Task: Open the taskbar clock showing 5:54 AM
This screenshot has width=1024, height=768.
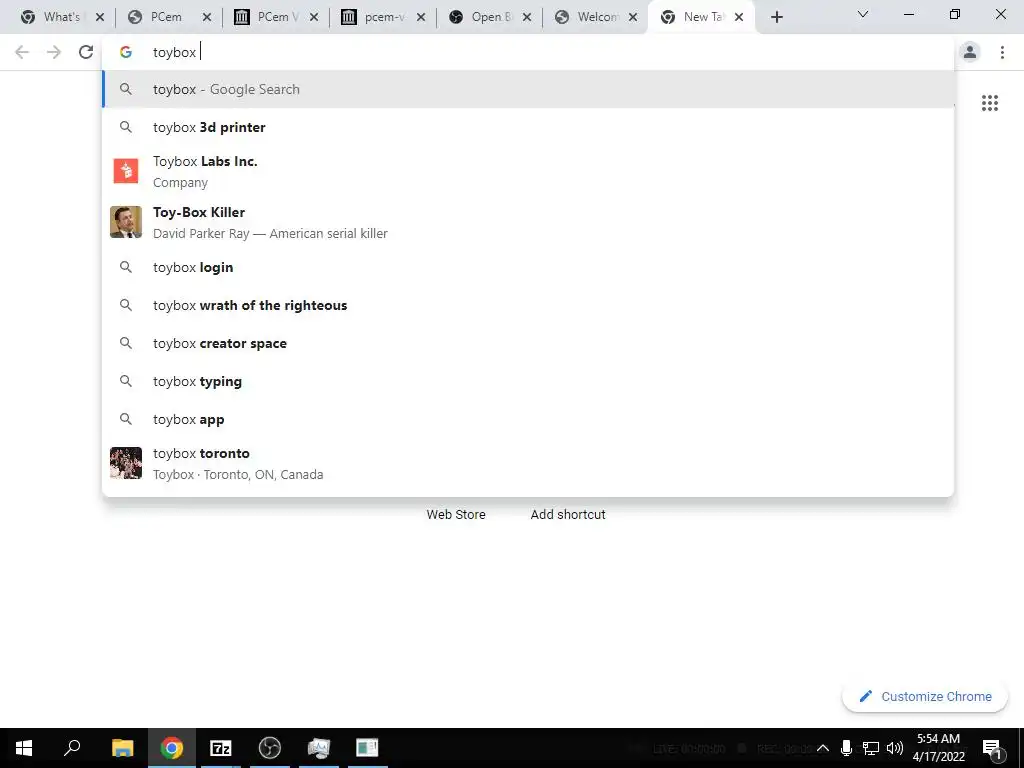Action: pyautogui.click(x=938, y=748)
